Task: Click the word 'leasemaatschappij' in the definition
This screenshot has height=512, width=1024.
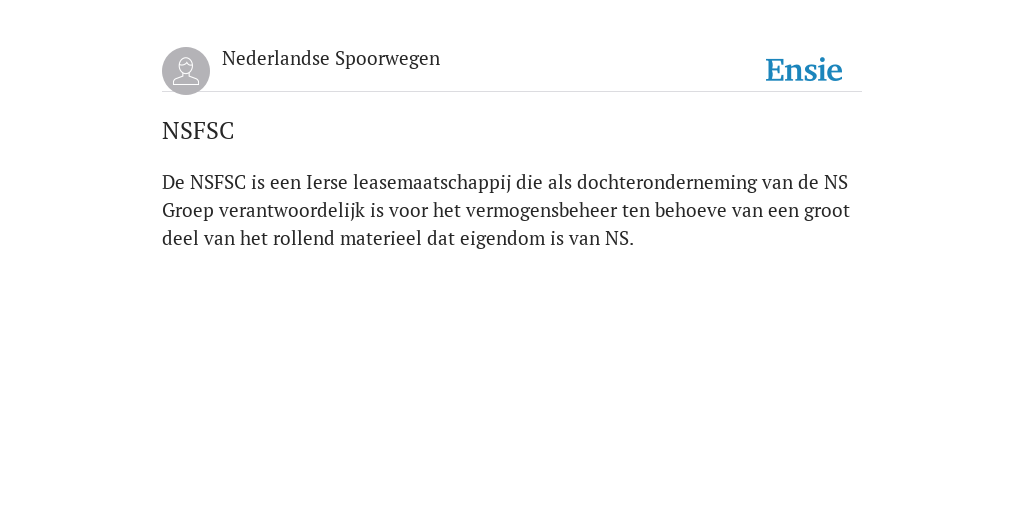Action: tap(432, 183)
